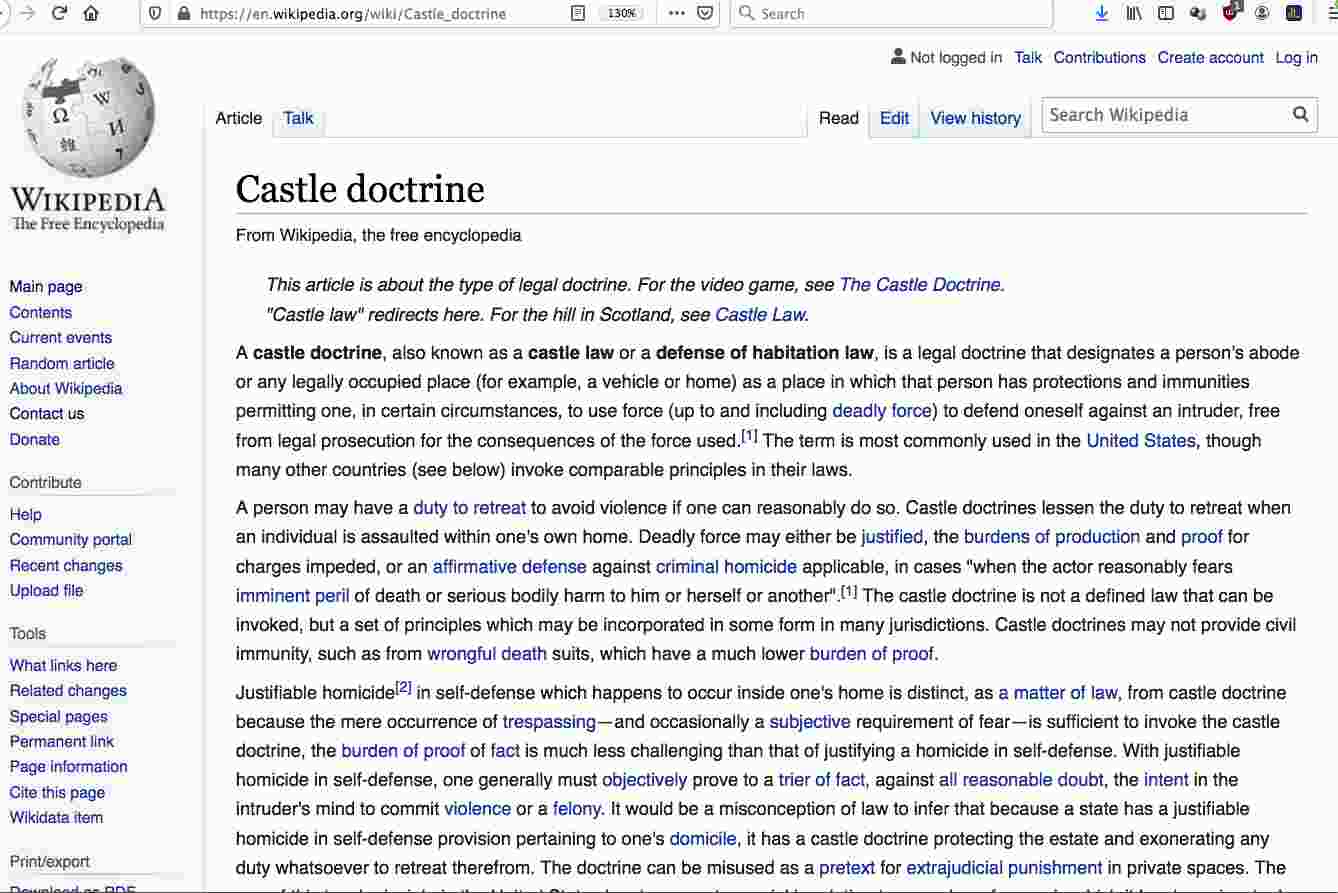Save page to Pocket icon
The width and height of the screenshot is (1338, 893).
(x=705, y=14)
